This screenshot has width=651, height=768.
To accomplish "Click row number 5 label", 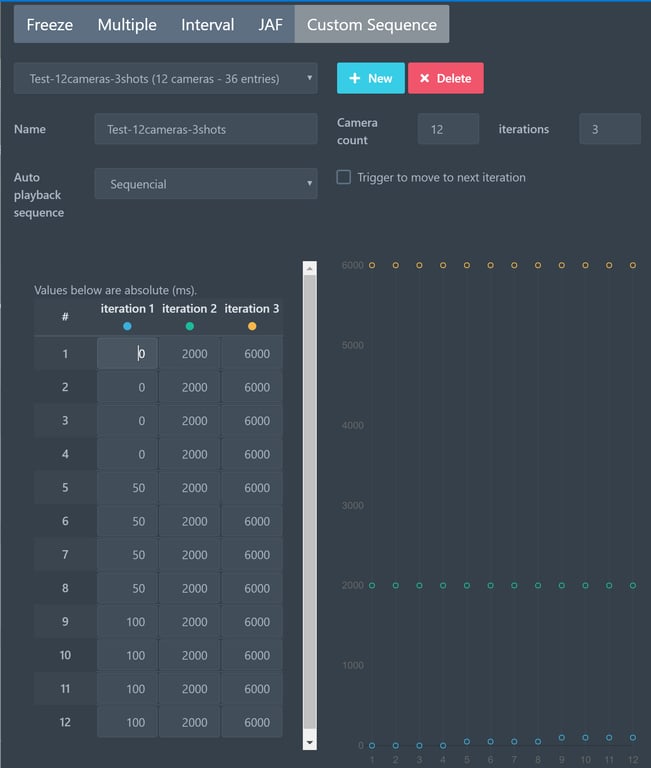I will (x=65, y=488).
